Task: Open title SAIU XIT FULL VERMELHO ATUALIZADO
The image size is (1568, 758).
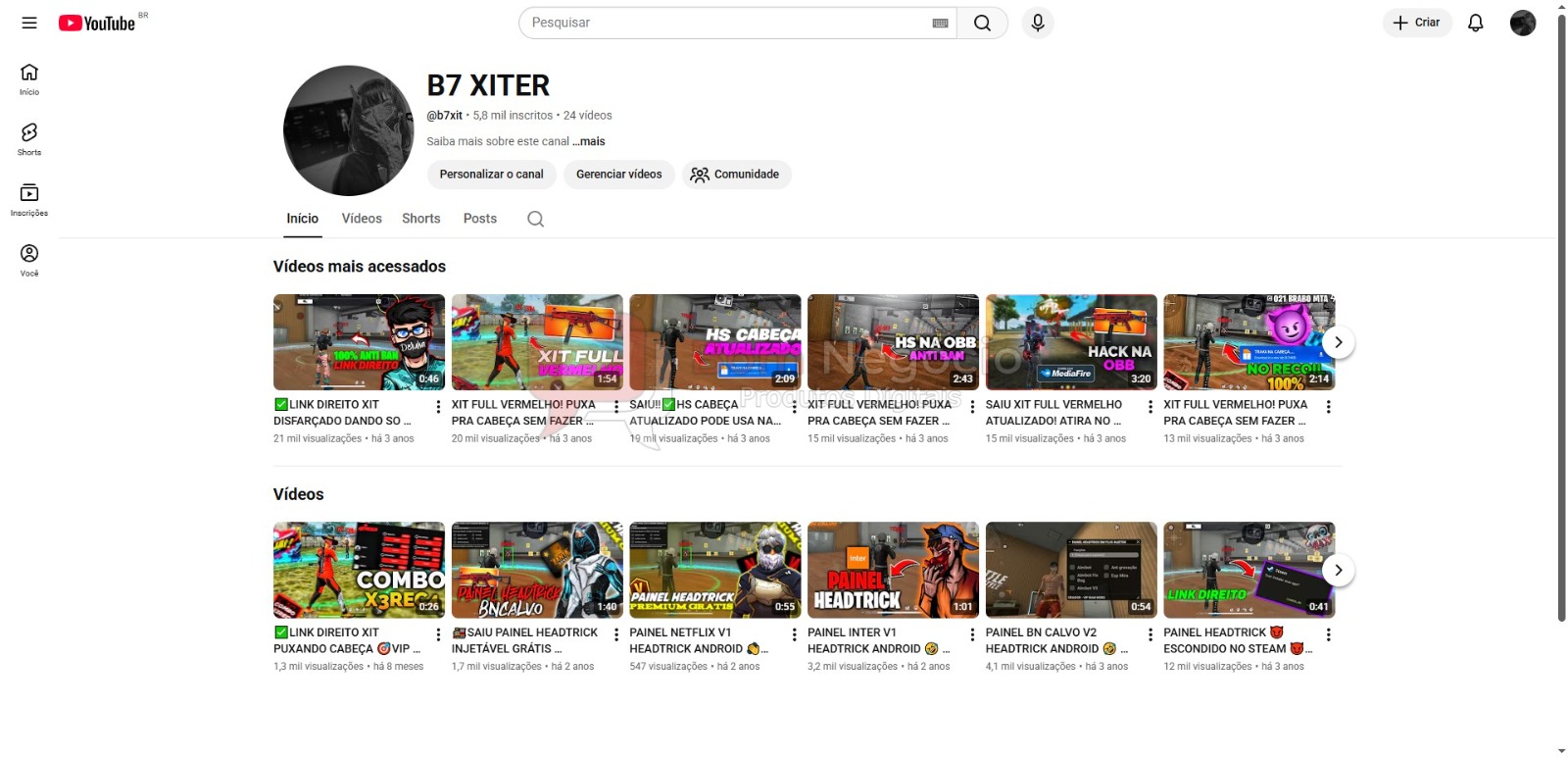Action: pos(1055,413)
